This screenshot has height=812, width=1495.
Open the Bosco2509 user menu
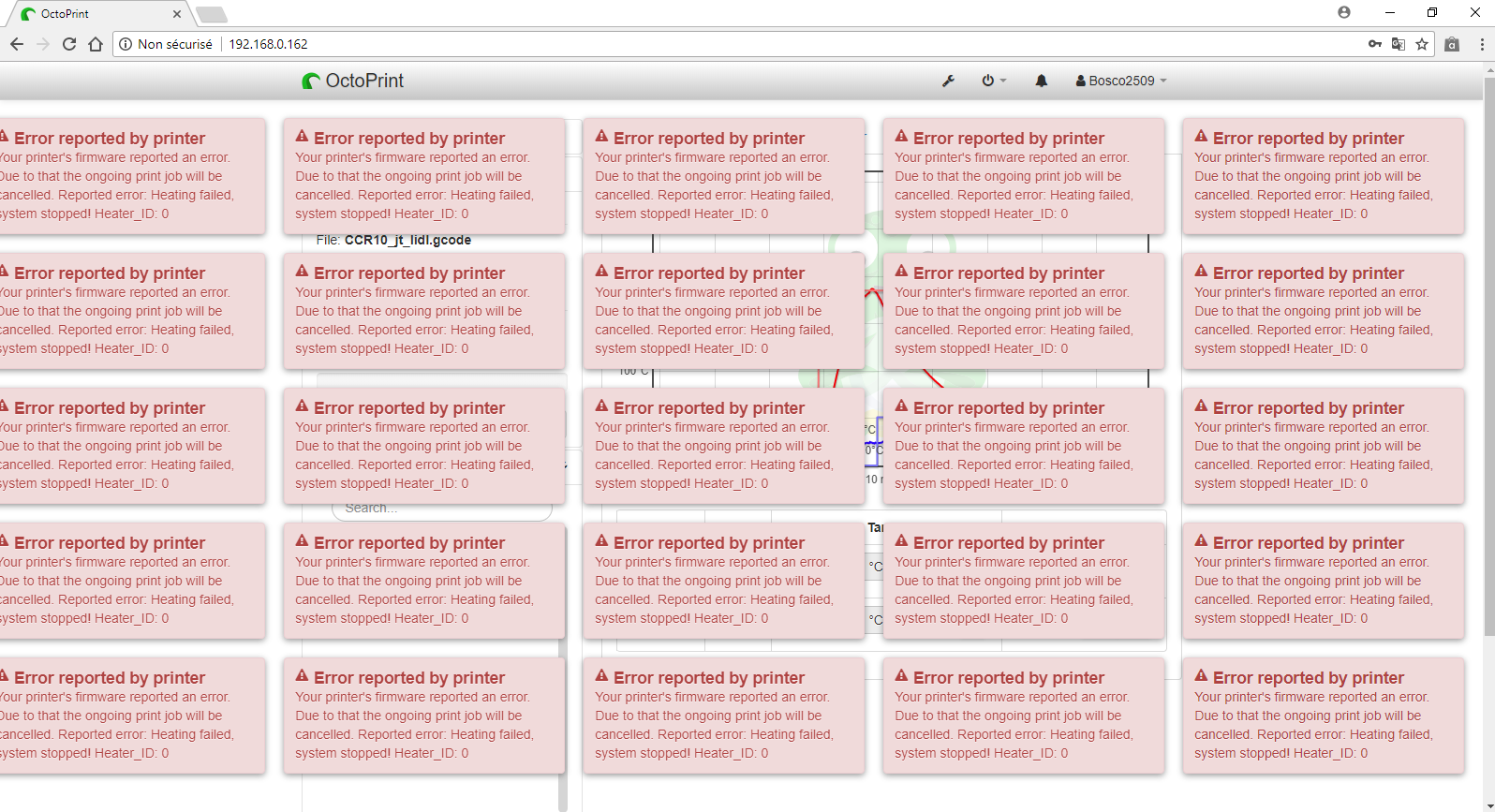(1121, 81)
